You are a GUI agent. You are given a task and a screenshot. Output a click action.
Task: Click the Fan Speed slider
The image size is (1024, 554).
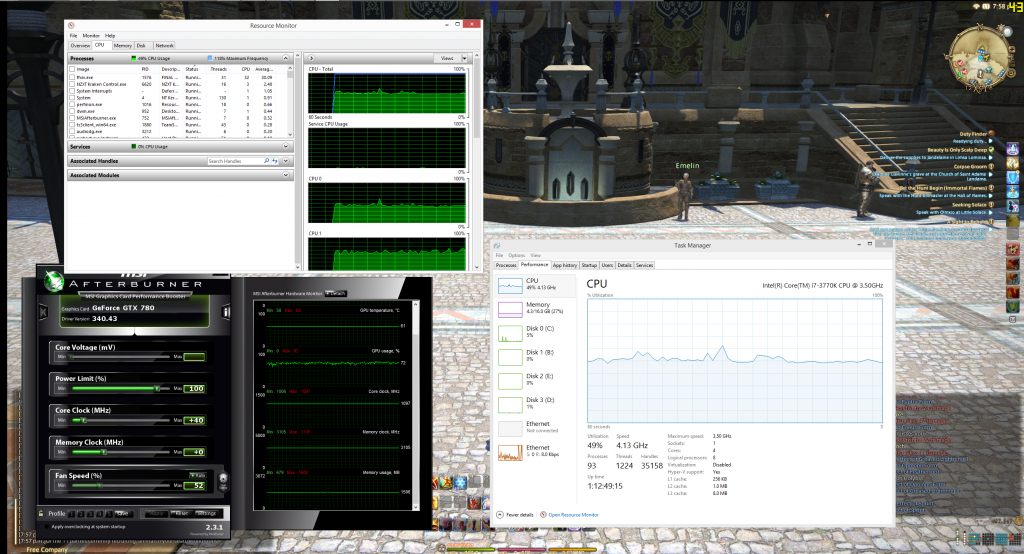point(120,485)
